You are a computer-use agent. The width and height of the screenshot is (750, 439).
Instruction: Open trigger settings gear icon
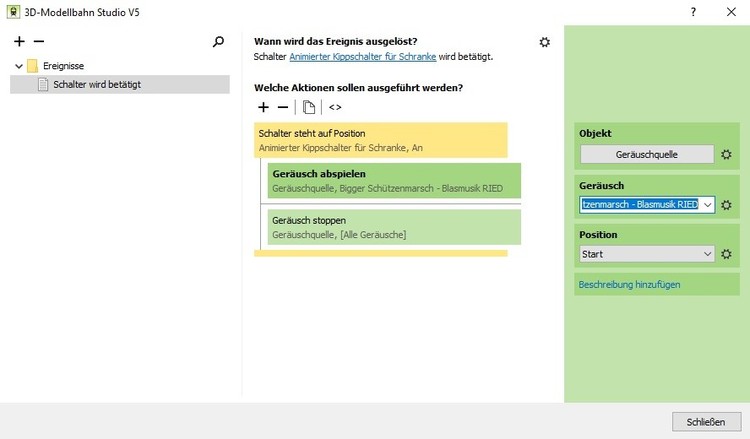pyautogui.click(x=544, y=42)
